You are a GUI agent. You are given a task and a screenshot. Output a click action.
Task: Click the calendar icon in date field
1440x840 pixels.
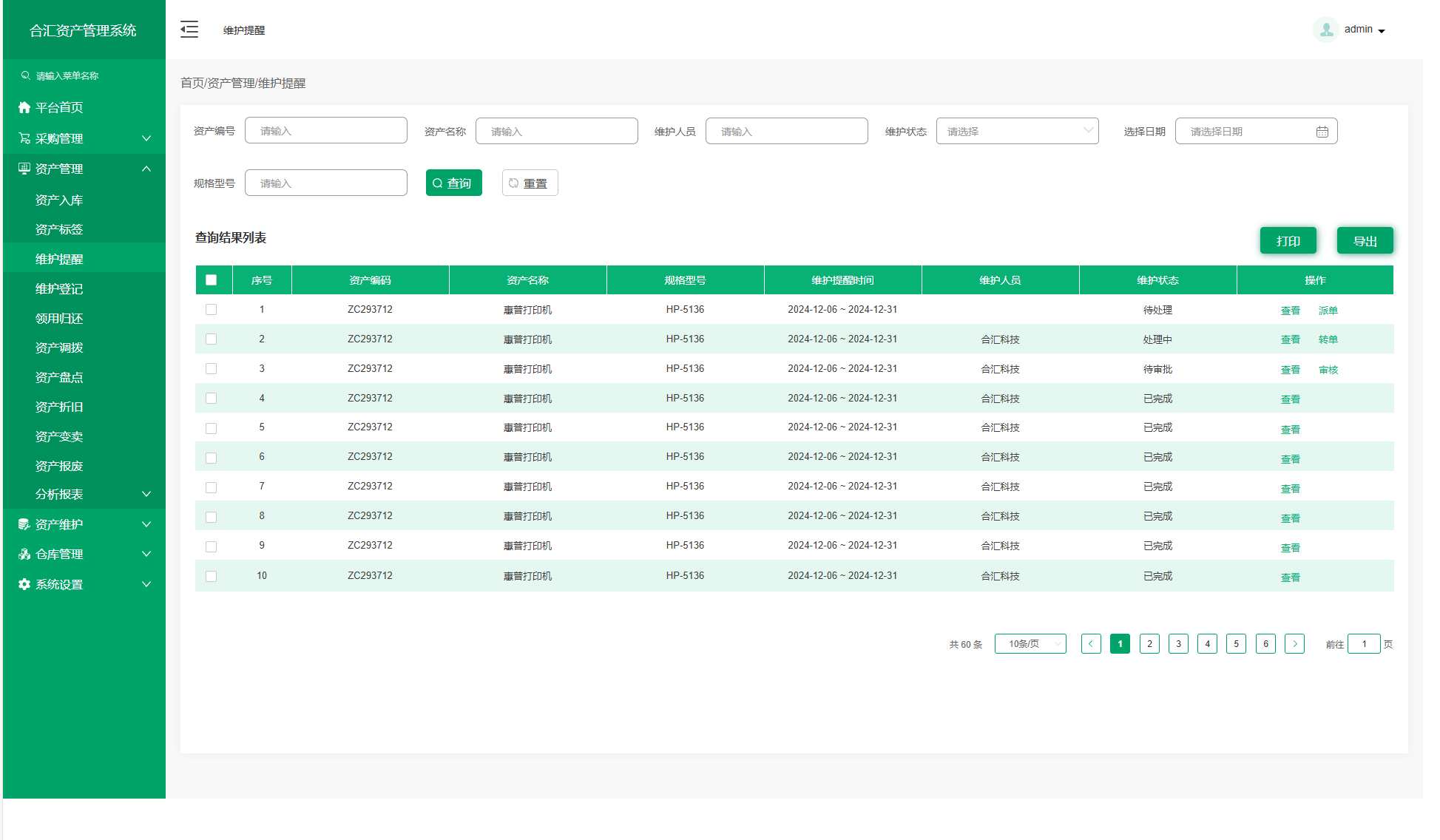[1322, 132]
